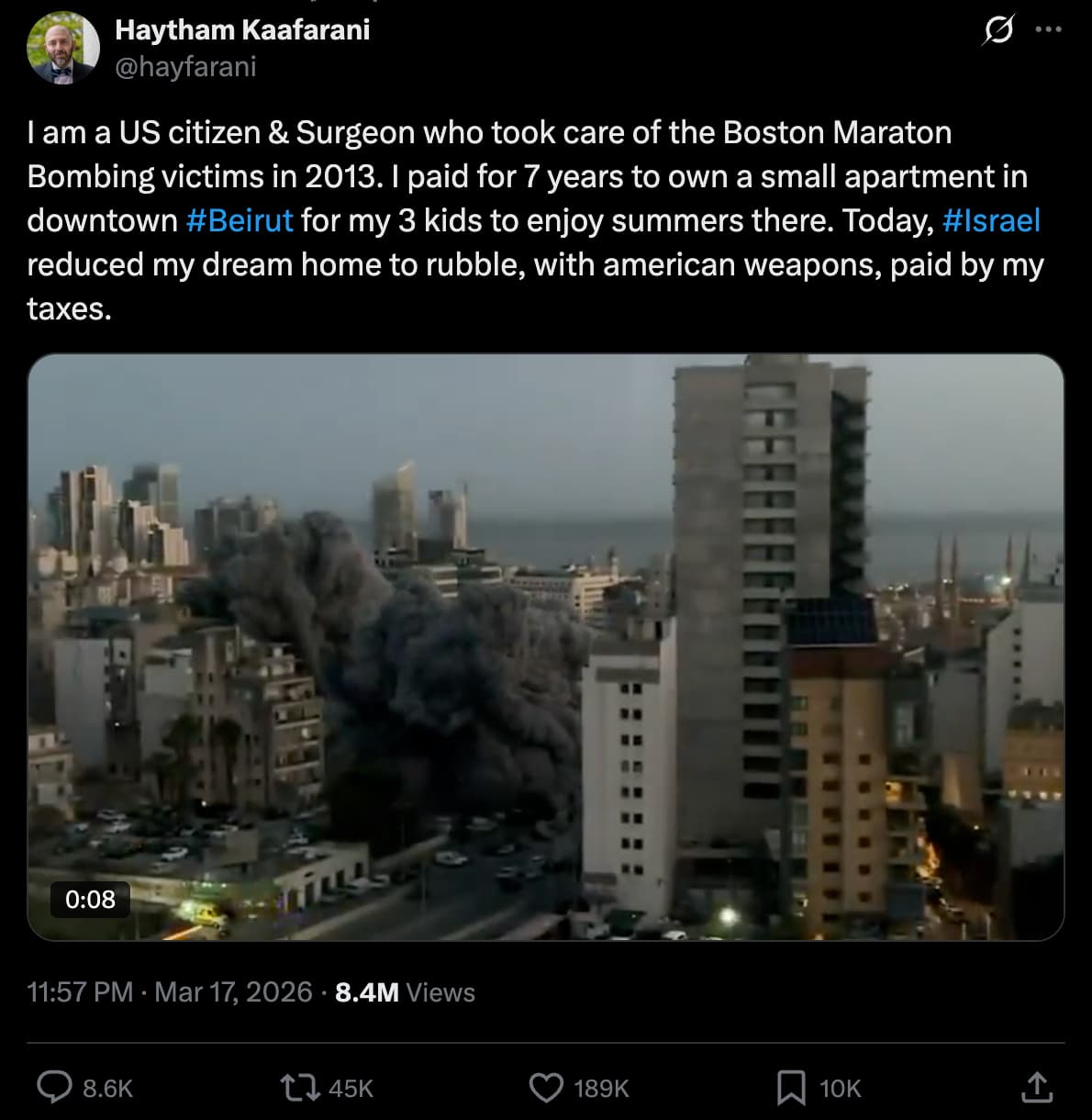
Task: Open the more options ellipsis menu
Action: pos(1048,30)
